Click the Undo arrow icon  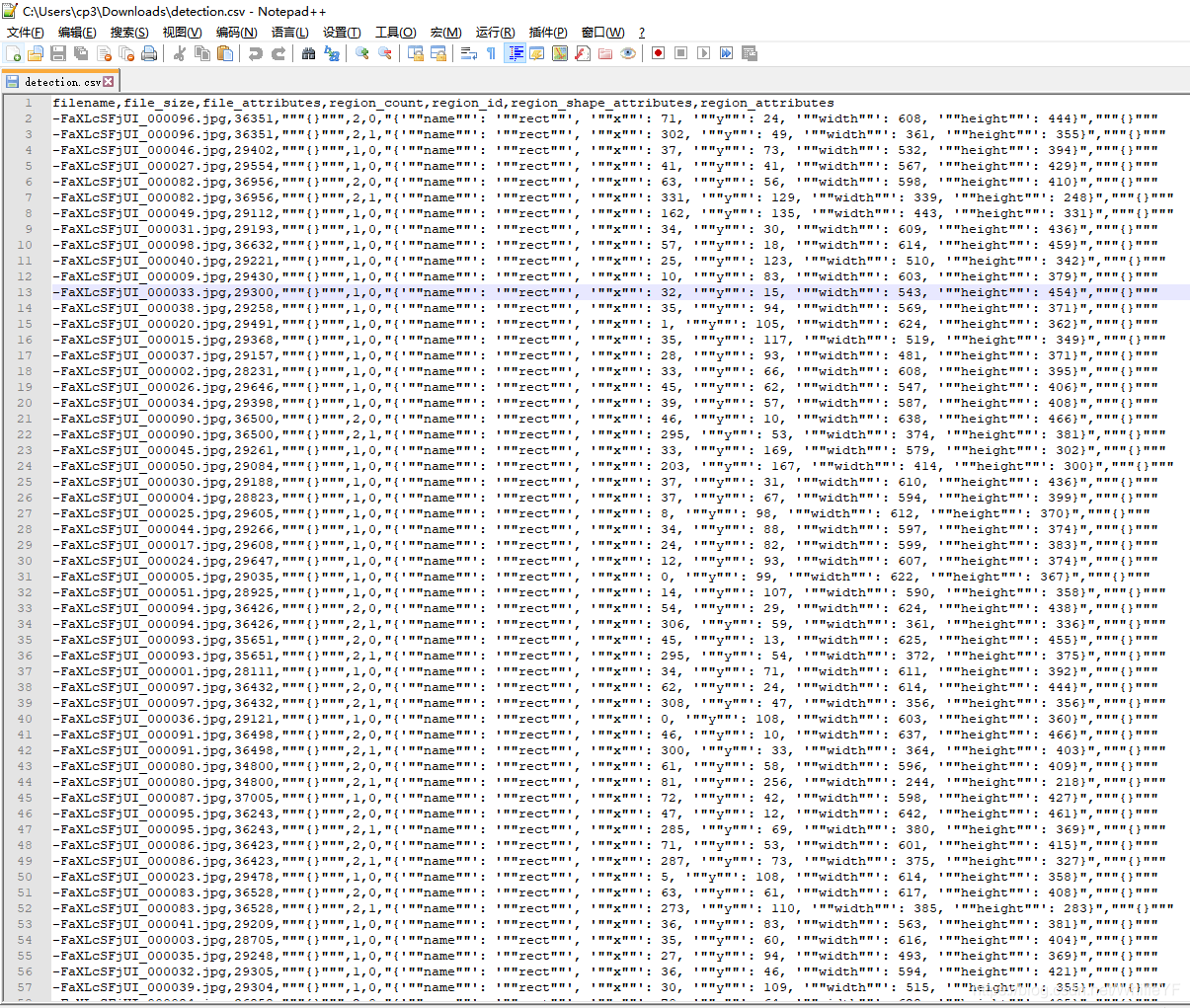point(255,53)
